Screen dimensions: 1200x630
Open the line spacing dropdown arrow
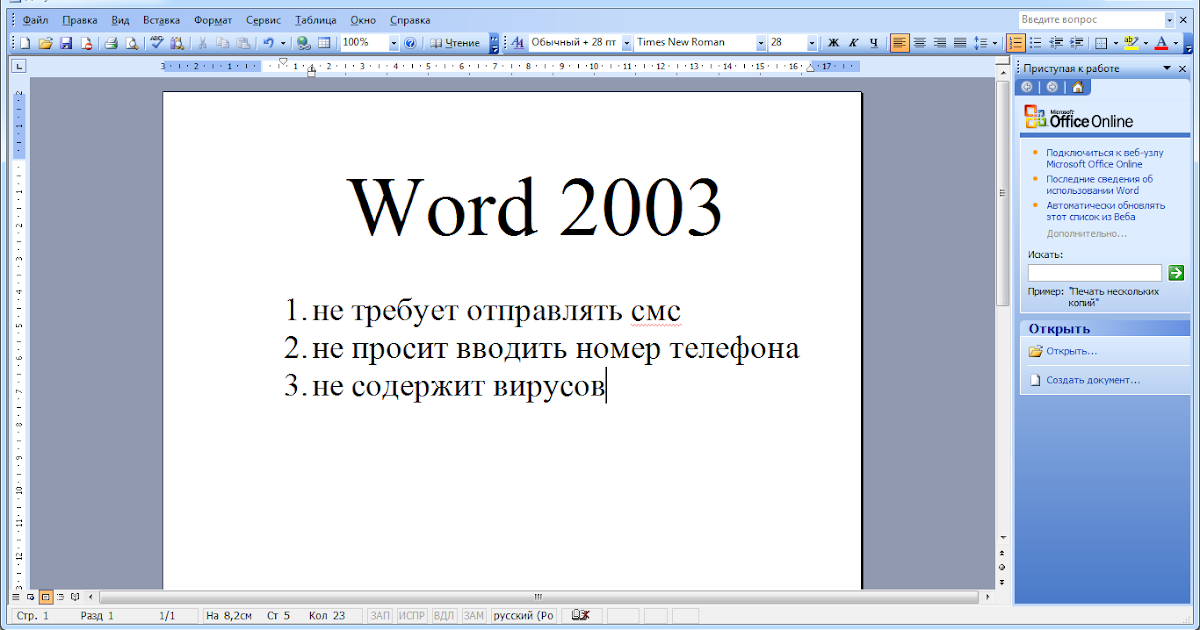[x=996, y=43]
